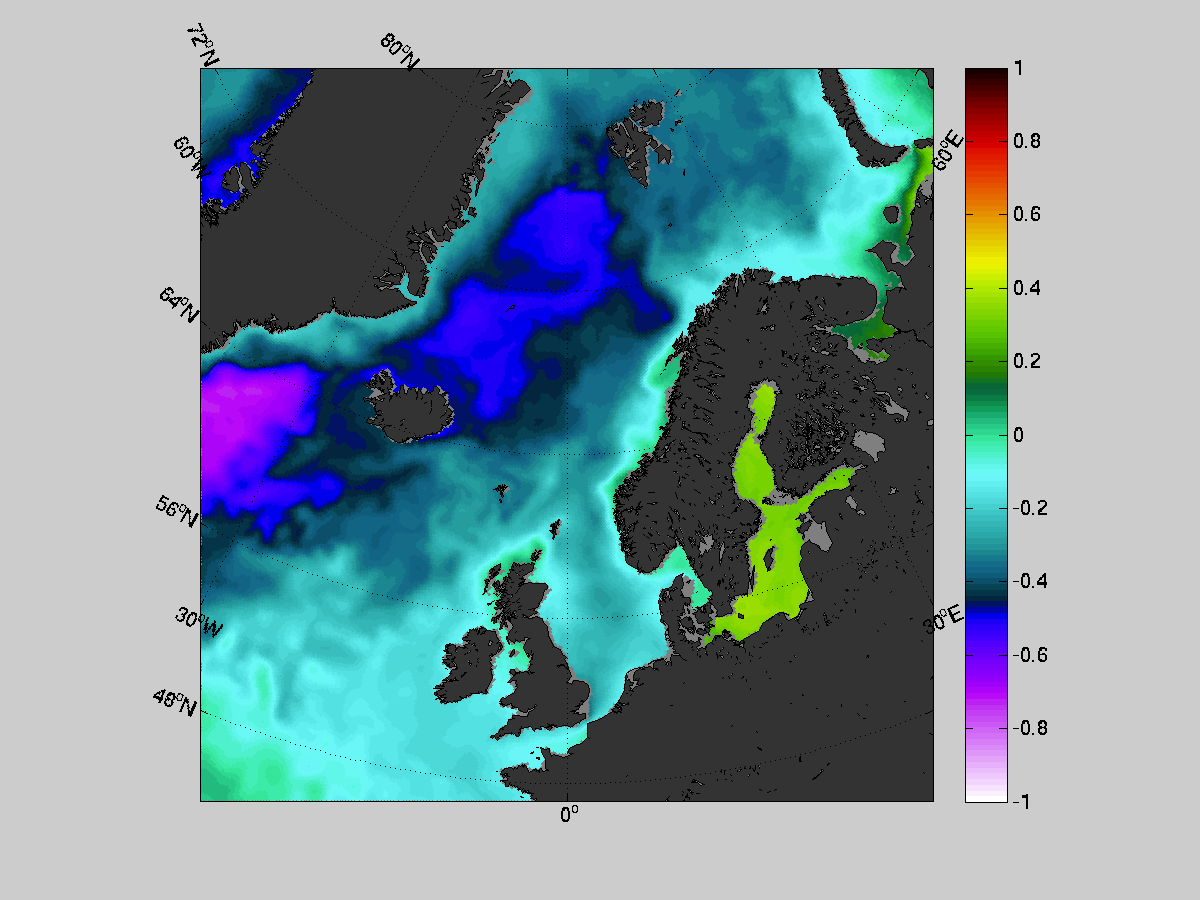Click colorbar tick label -0.2
Screen dimensions: 1200x900
[1029, 508]
